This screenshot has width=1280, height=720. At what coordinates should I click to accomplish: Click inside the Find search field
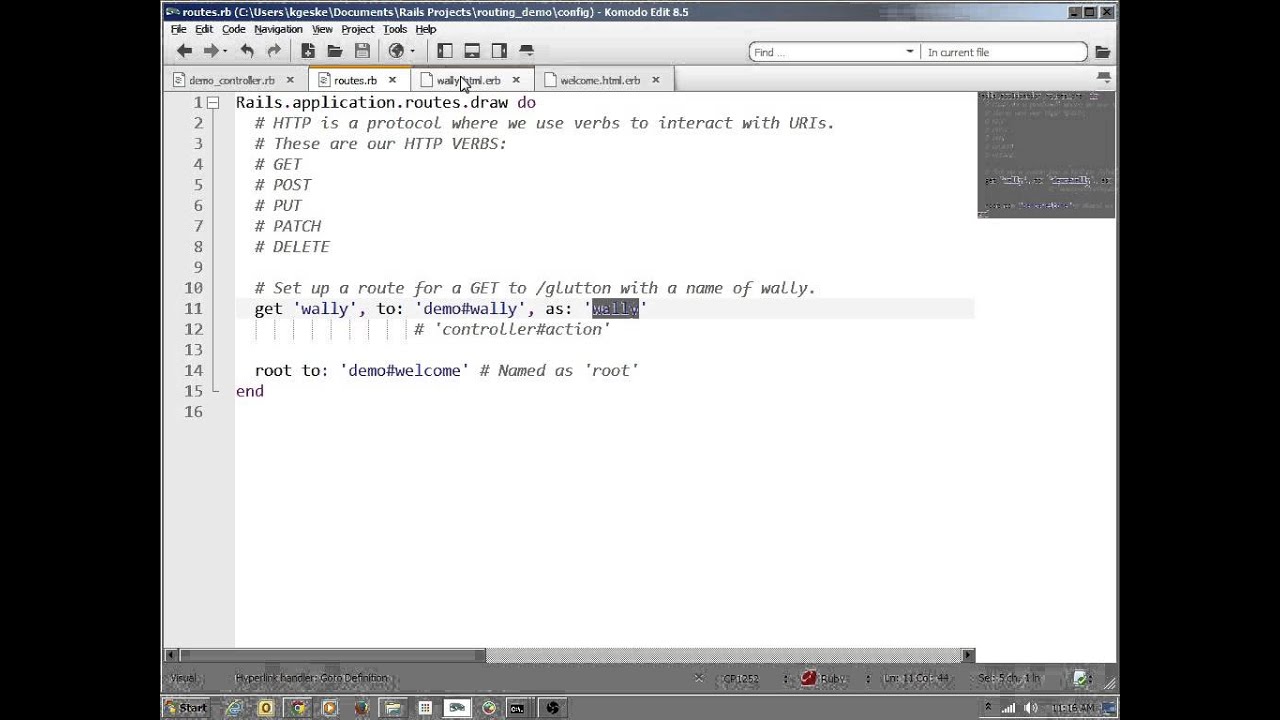pos(826,52)
